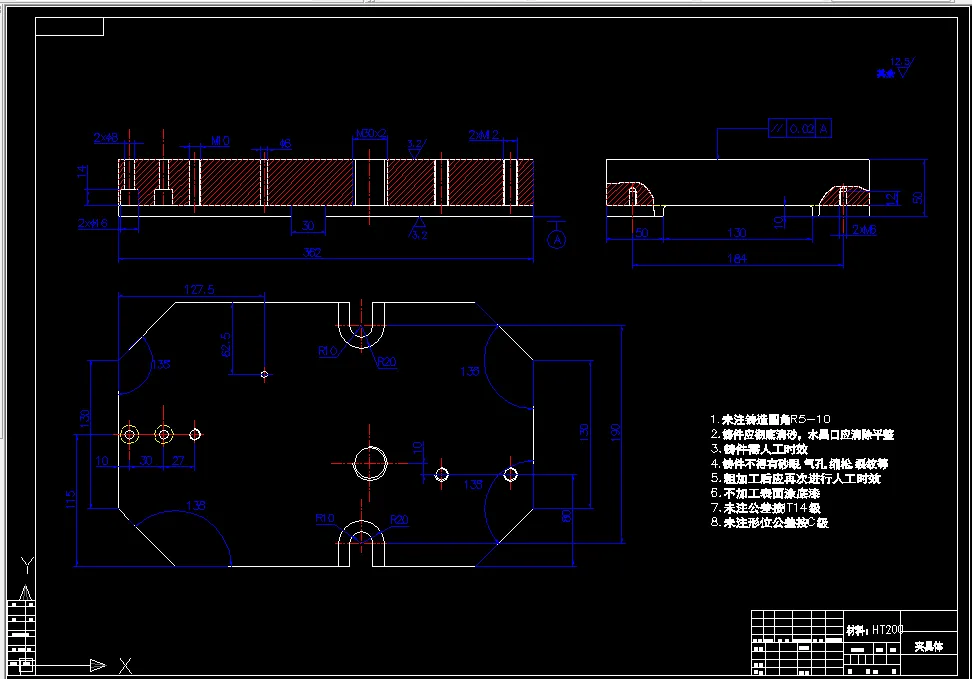Image resolution: width=972 pixels, height=679 pixels.
Task: Select the R20 label at the upper slot
Action: pyautogui.click(x=387, y=362)
